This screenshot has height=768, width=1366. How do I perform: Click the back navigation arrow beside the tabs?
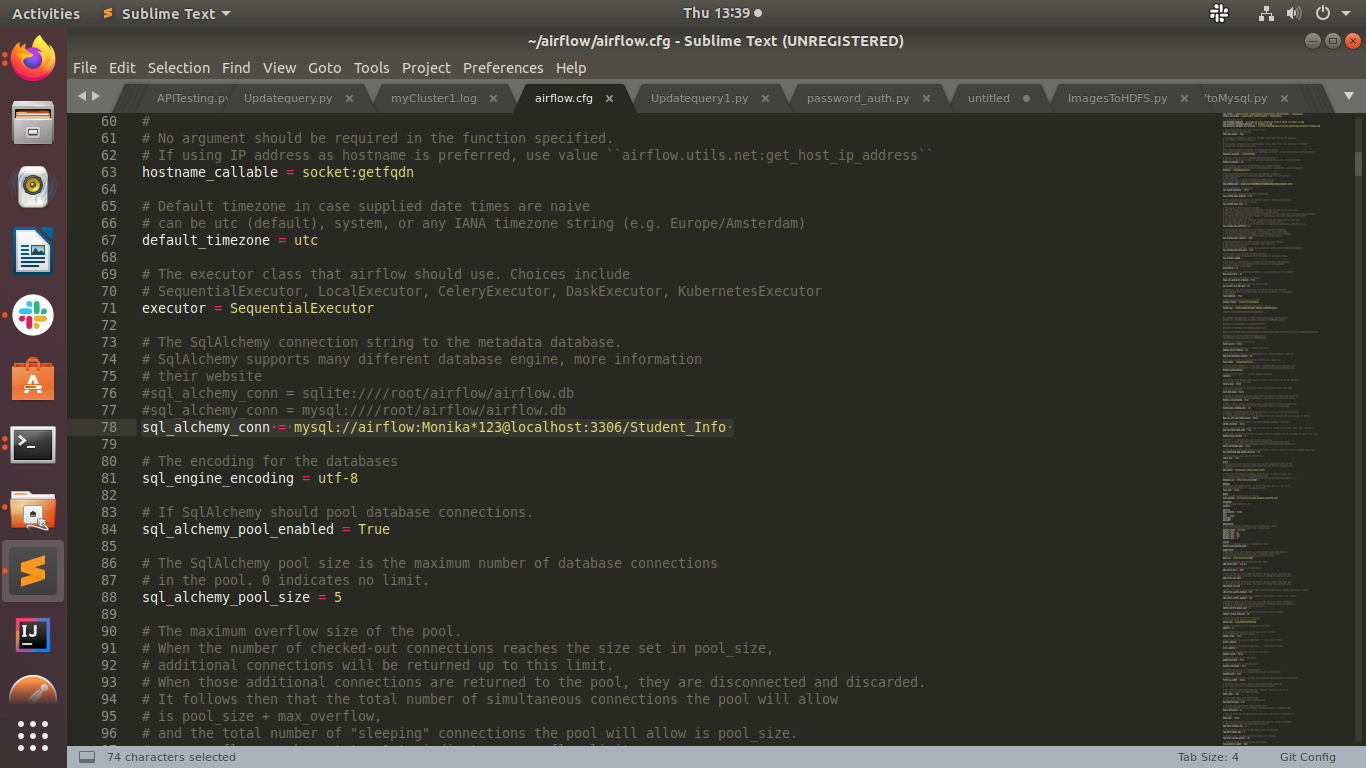coord(81,97)
